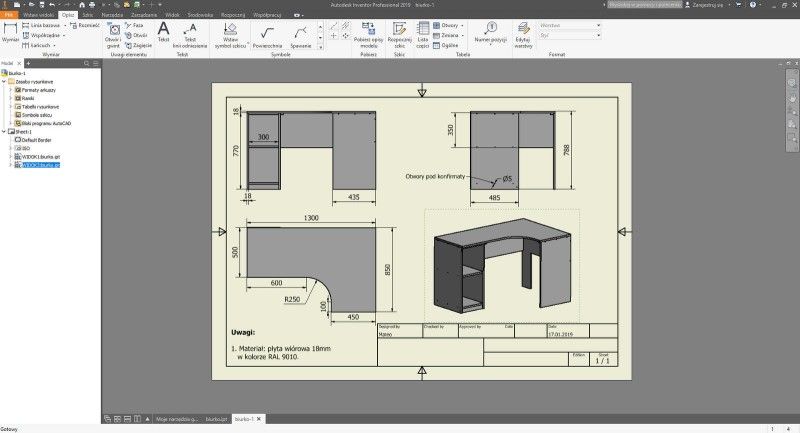Click the print icon in quick access toolbar

pyautogui.click(x=92, y=5)
